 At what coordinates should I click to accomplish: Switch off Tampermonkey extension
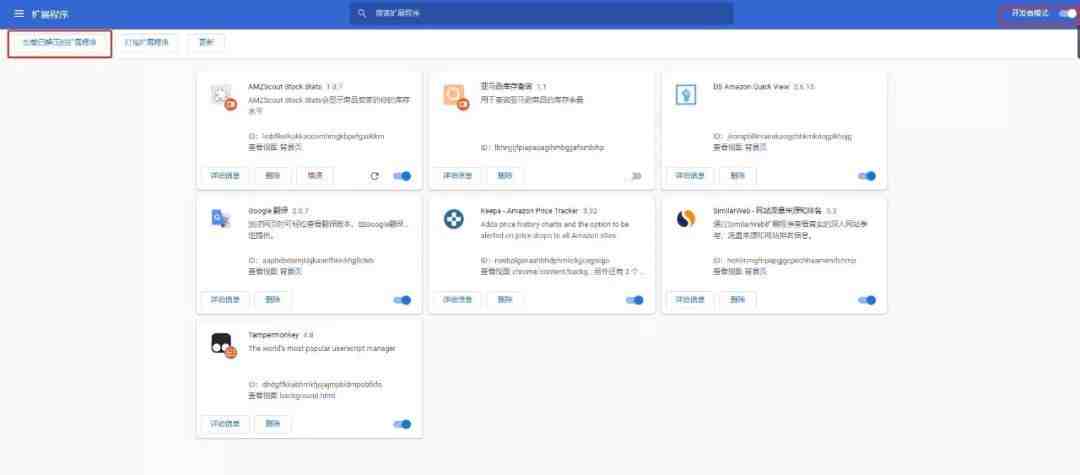coord(402,424)
